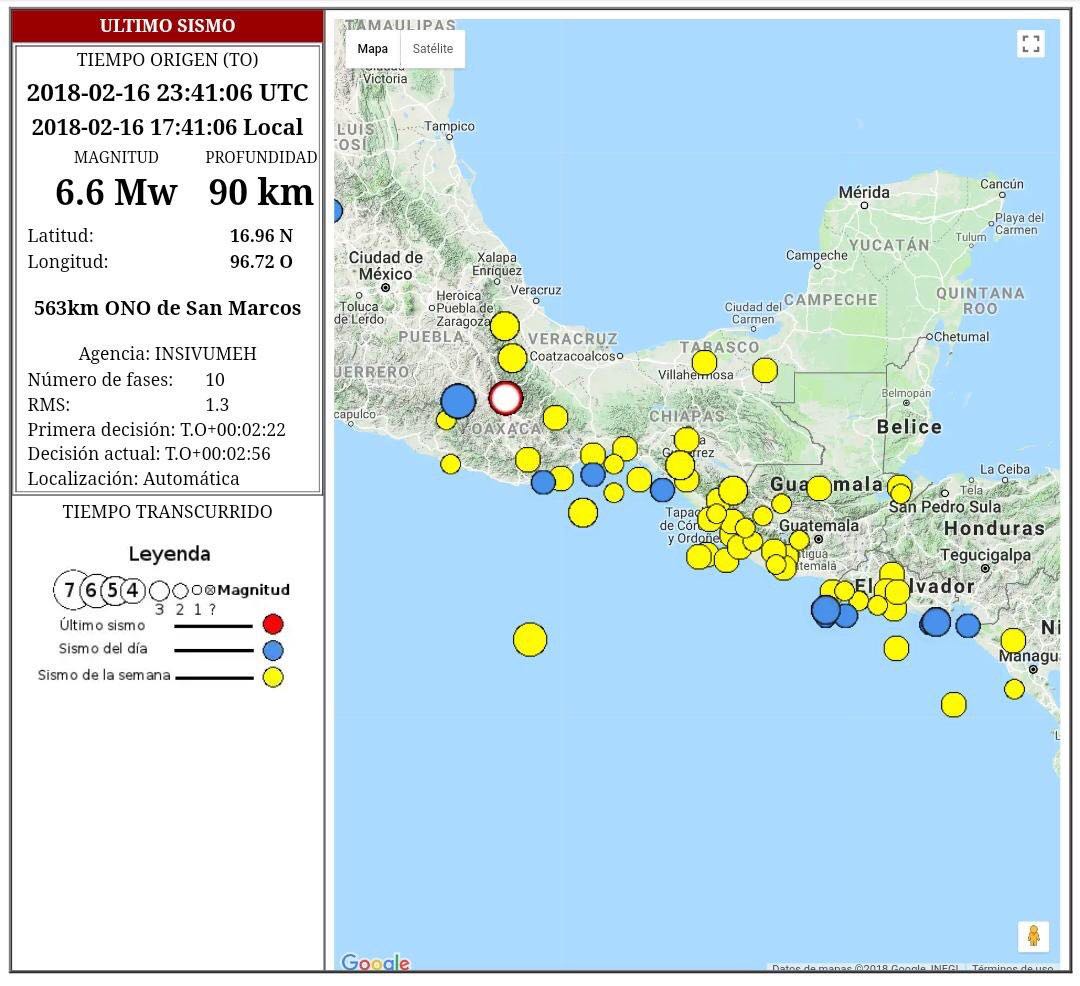Click the Agencia: INSIVUMEH text
Viewport: 1080px width, 986px height.
[167, 353]
